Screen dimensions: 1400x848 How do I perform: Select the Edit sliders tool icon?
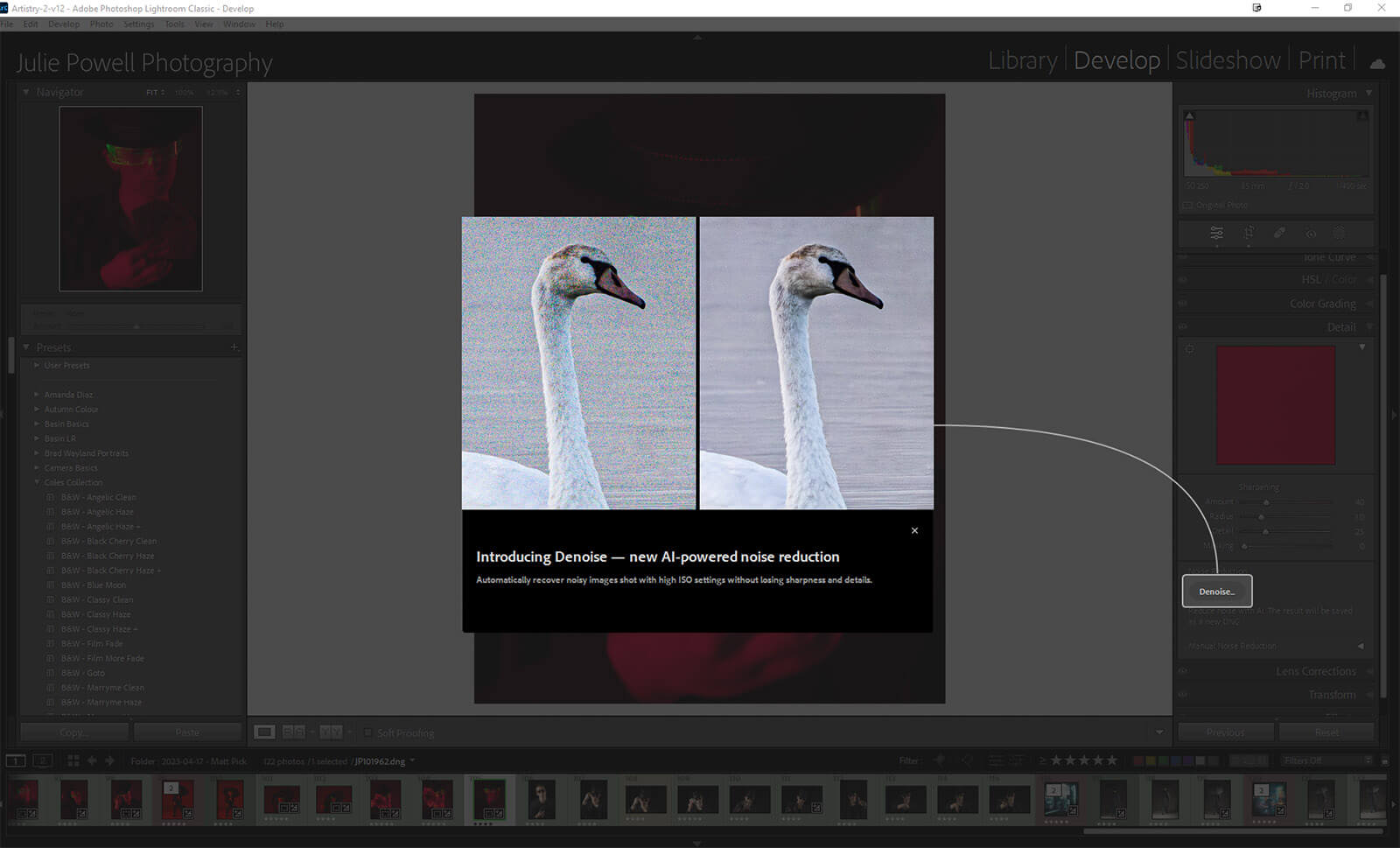click(1216, 233)
